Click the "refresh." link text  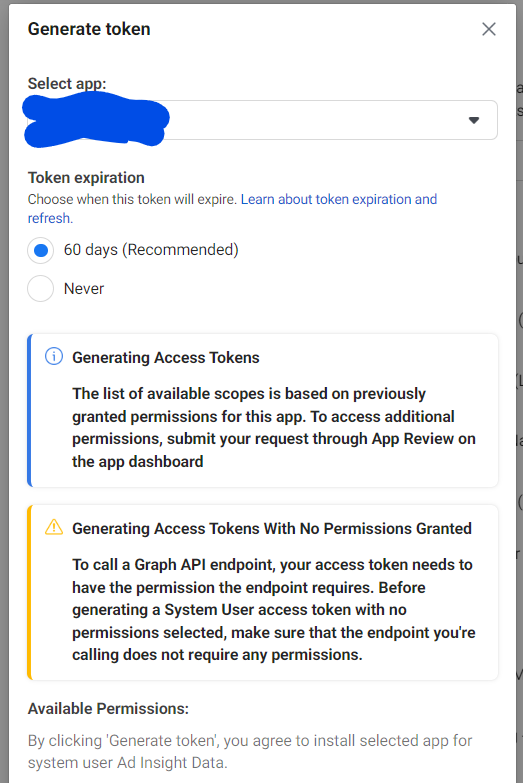pos(50,218)
